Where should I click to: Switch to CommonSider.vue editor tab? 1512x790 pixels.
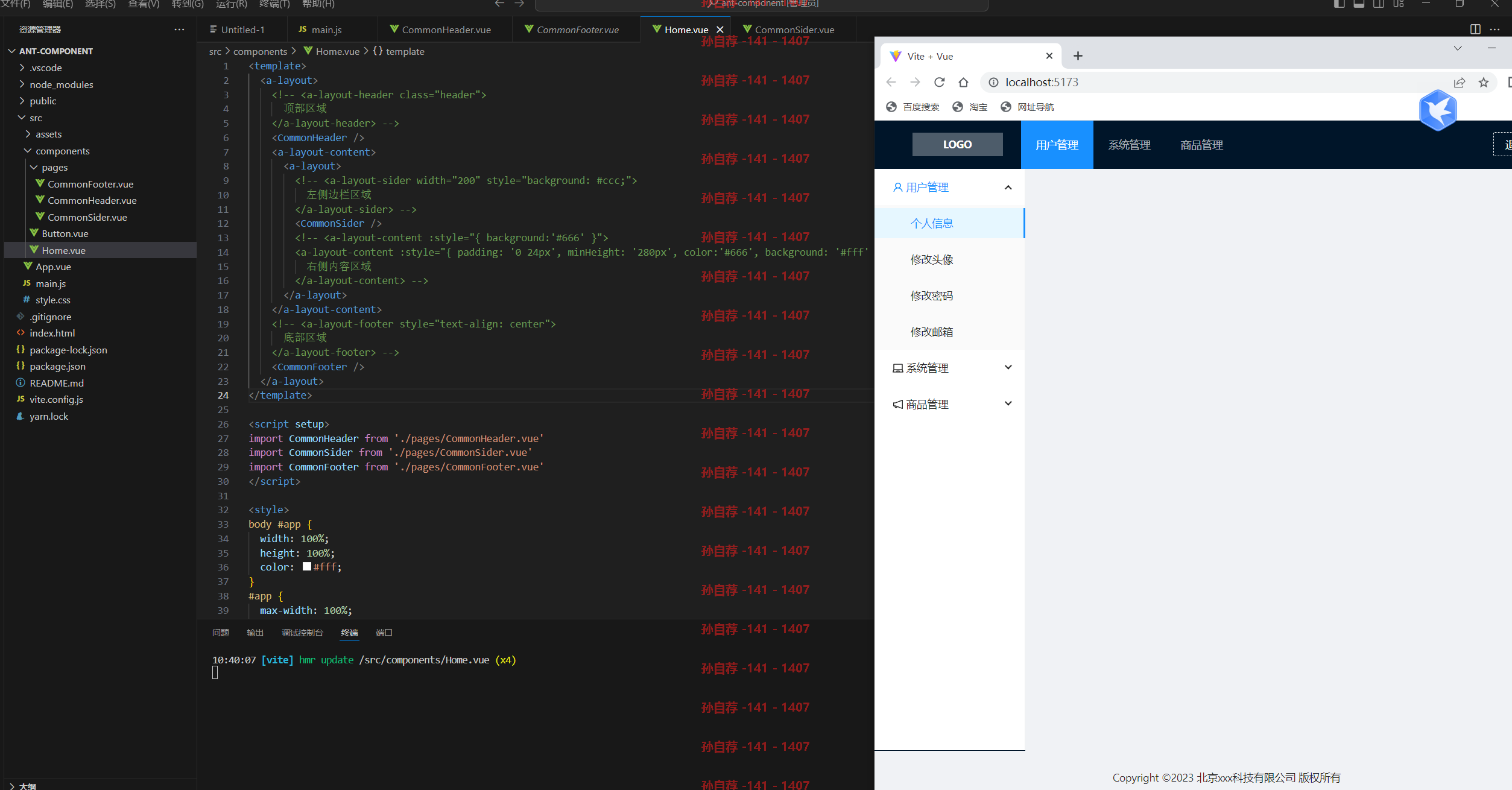[x=793, y=30]
